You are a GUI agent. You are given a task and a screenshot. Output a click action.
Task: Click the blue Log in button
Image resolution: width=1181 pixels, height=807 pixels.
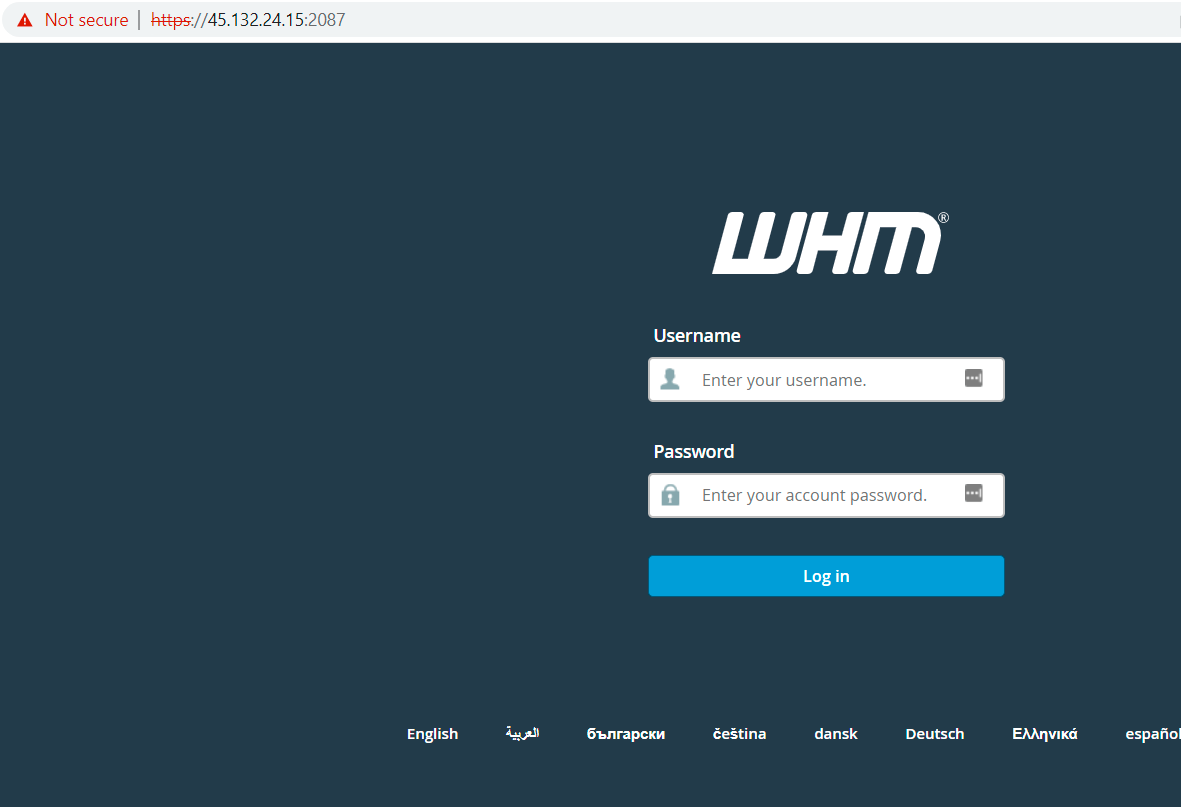[826, 576]
